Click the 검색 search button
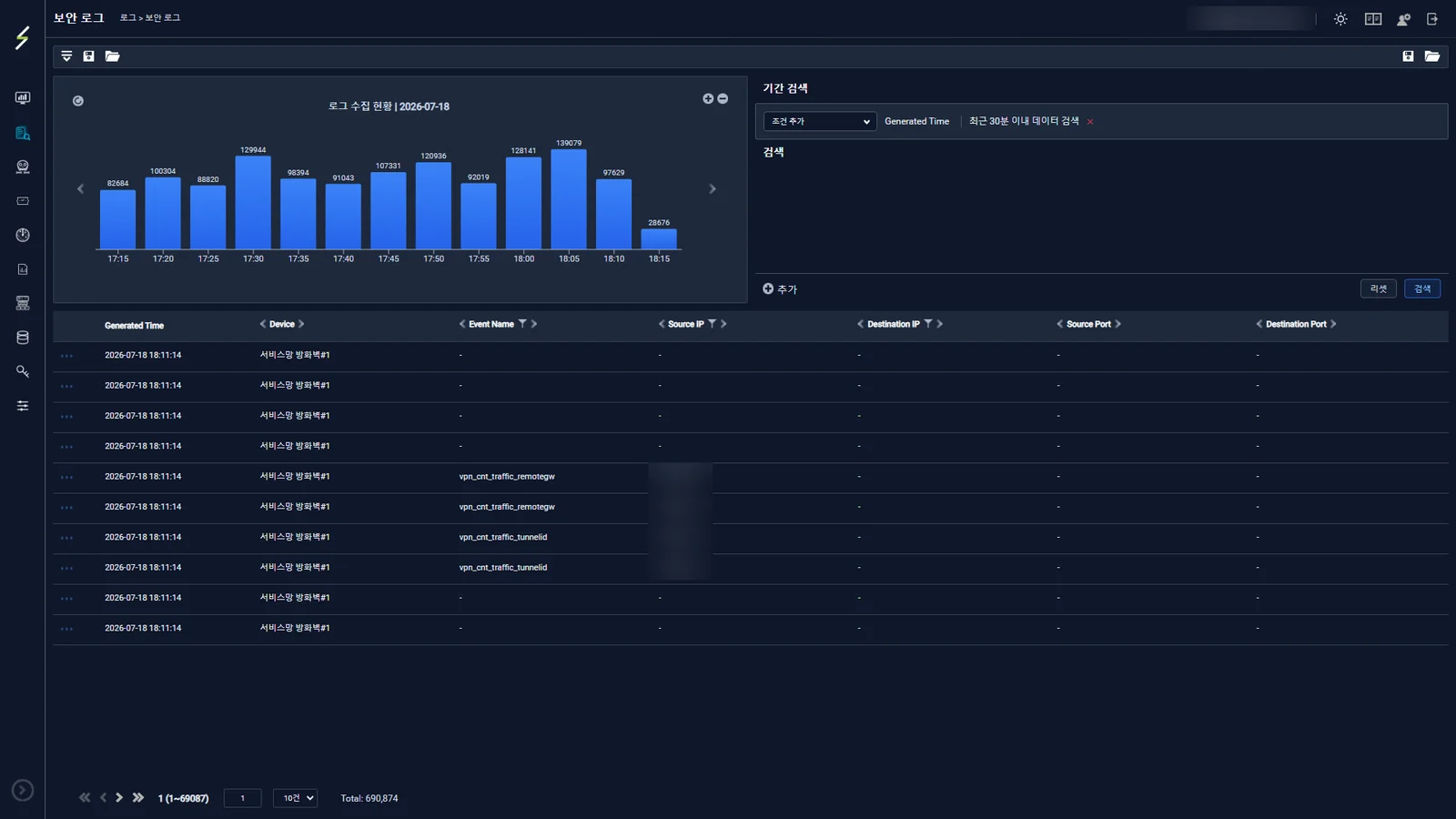The width and height of the screenshot is (1456, 819). [1422, 288]
